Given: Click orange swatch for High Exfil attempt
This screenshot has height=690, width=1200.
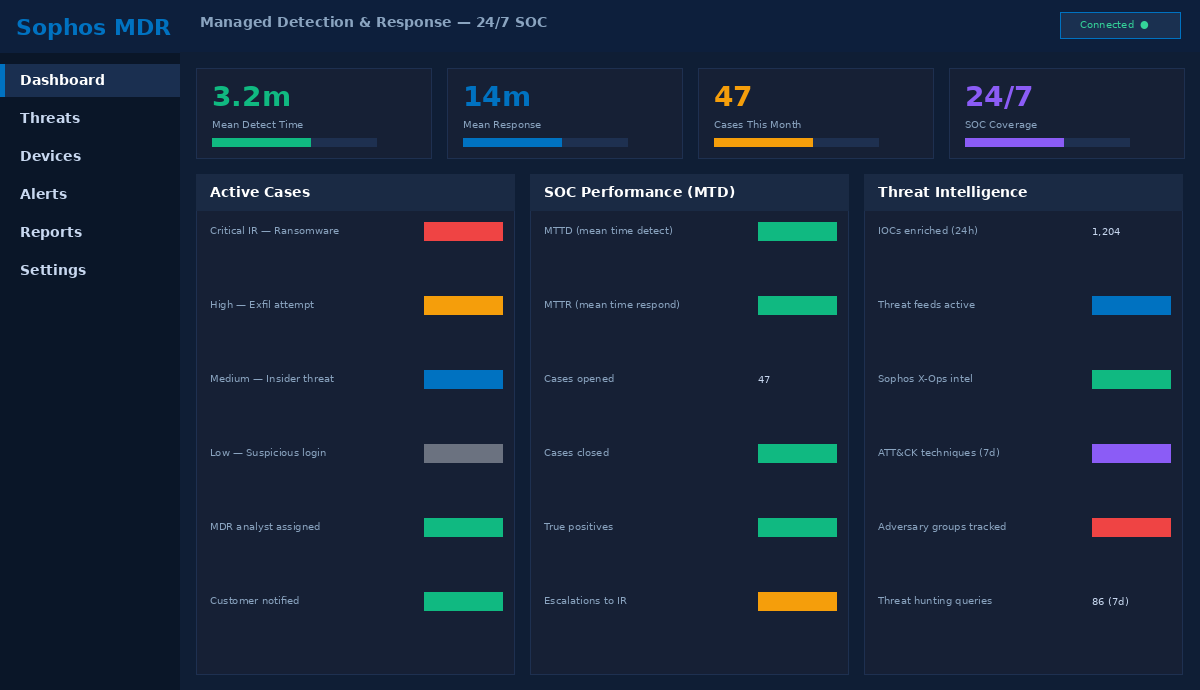Looking at the screenshot, I should [x=463, y=305].
